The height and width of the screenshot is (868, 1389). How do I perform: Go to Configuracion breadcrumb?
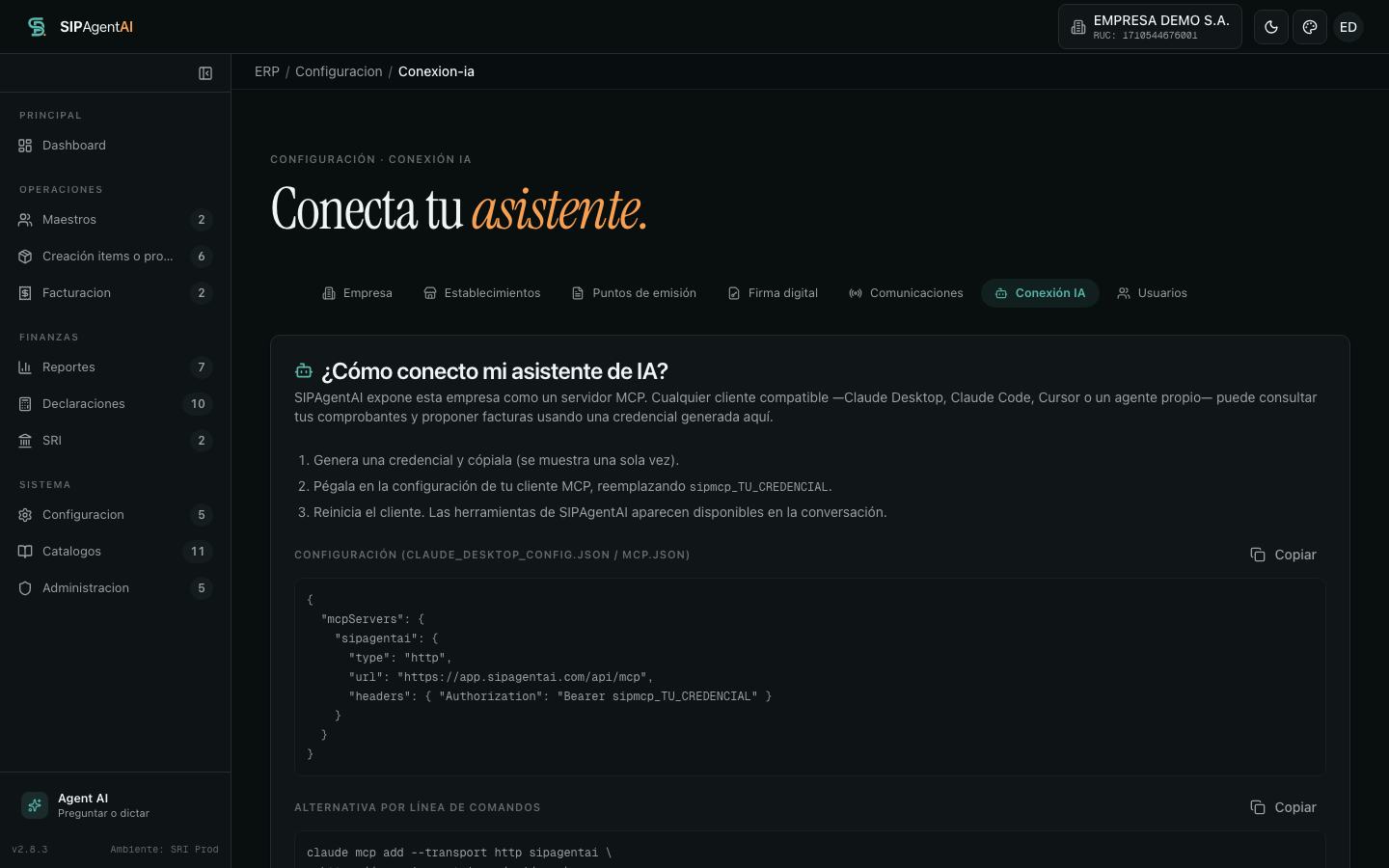click(x=339, y=71)
